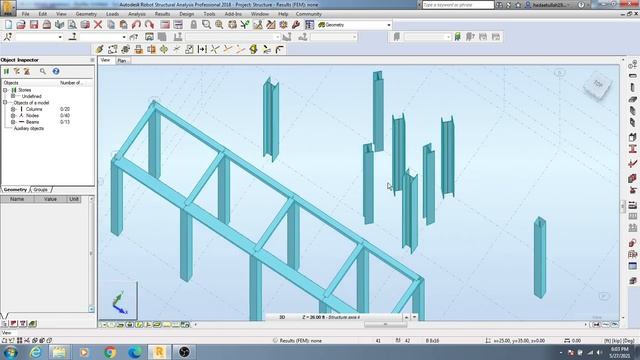This screenshot has height=360, width=640.
Task: Click the Robot R icon in taskbar
Action: [x=159, y=352]
